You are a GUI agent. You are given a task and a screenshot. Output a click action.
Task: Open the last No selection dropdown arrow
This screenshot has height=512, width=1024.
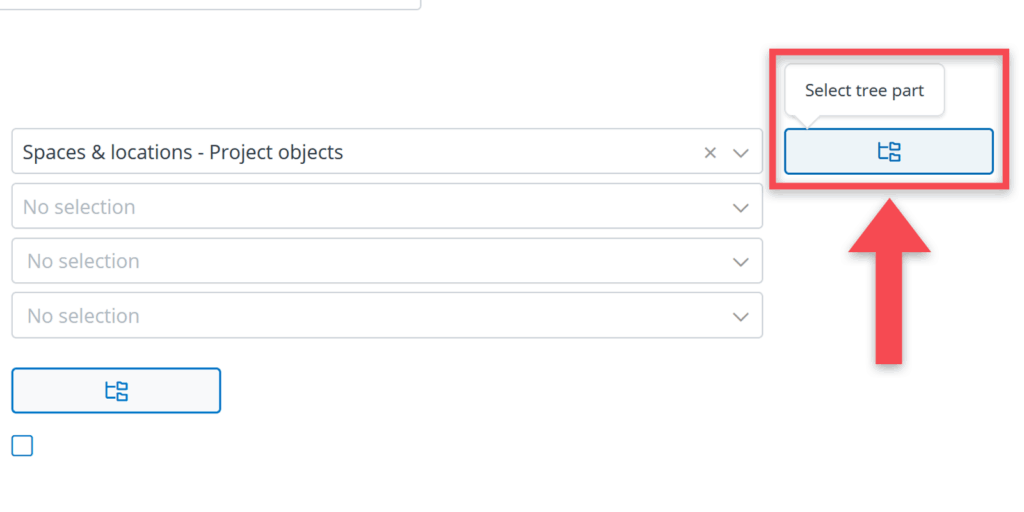pos(741,316)
